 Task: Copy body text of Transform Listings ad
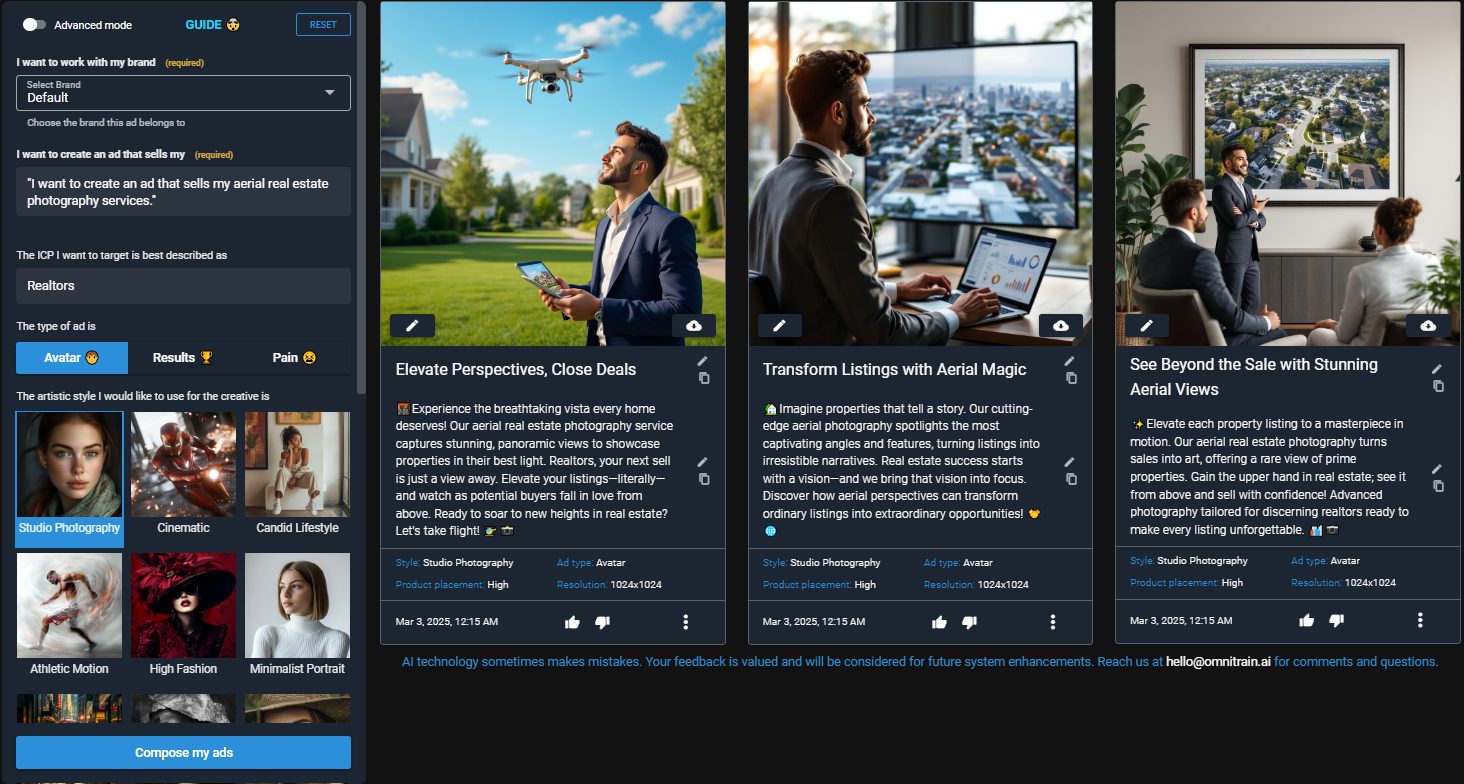(1071, 479)
